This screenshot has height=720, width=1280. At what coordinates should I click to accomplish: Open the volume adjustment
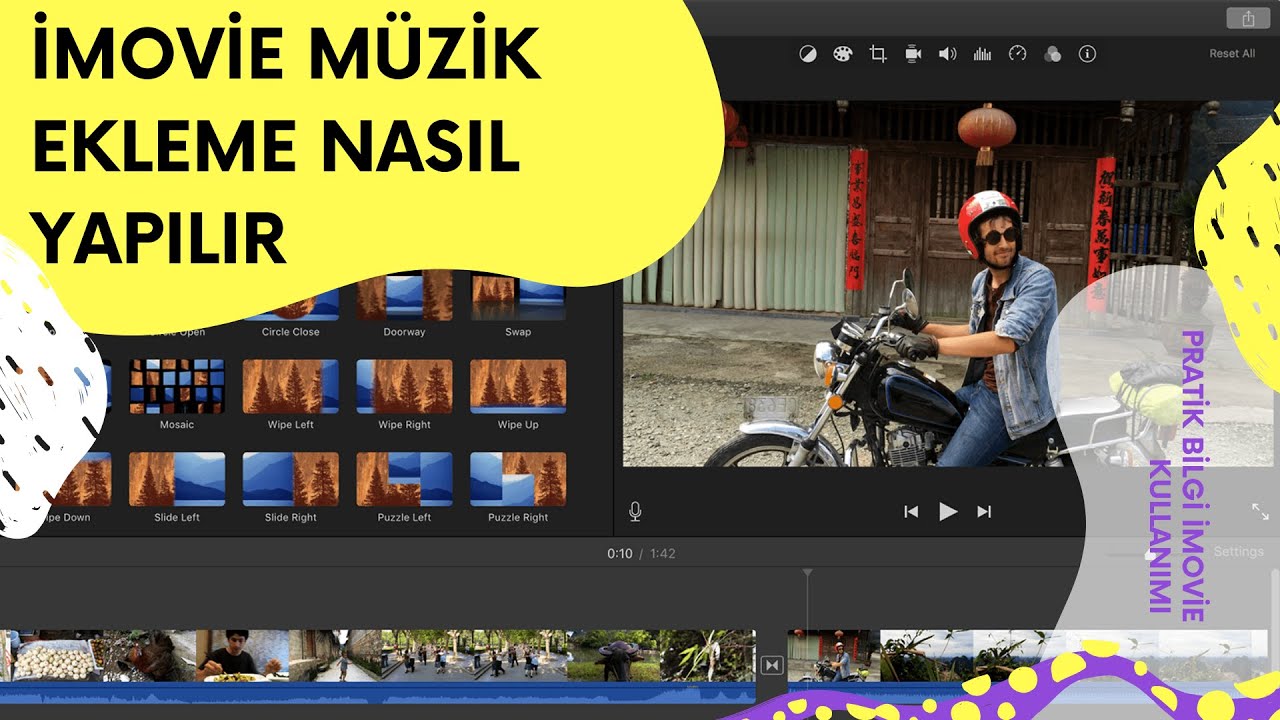point(947,54)
